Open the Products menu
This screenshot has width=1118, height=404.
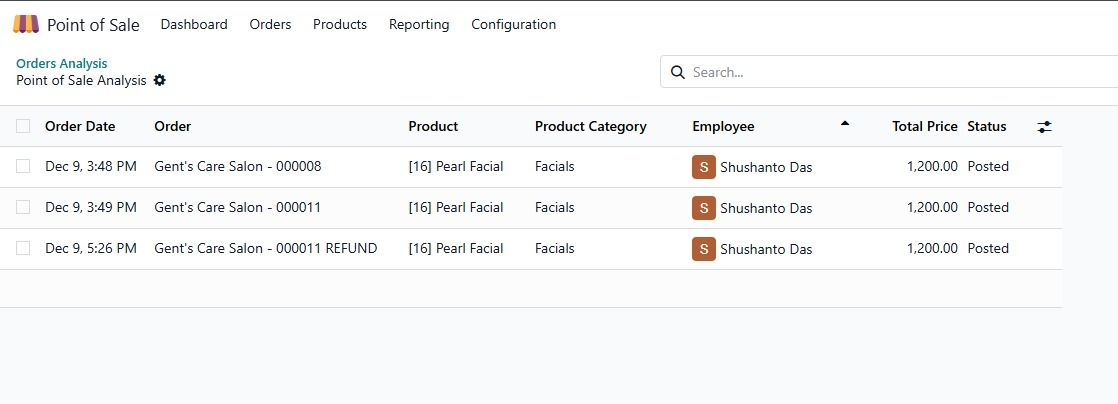pyautogui.click(x=340, y=24)
